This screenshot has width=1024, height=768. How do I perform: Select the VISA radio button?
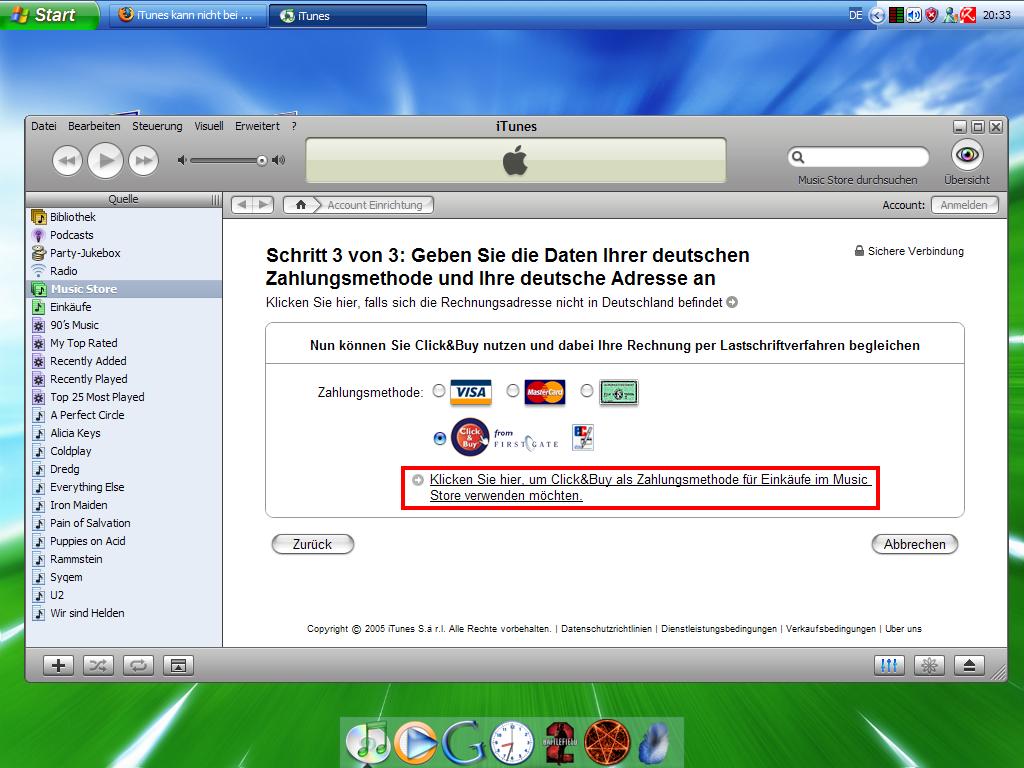(x=439, y=391)
